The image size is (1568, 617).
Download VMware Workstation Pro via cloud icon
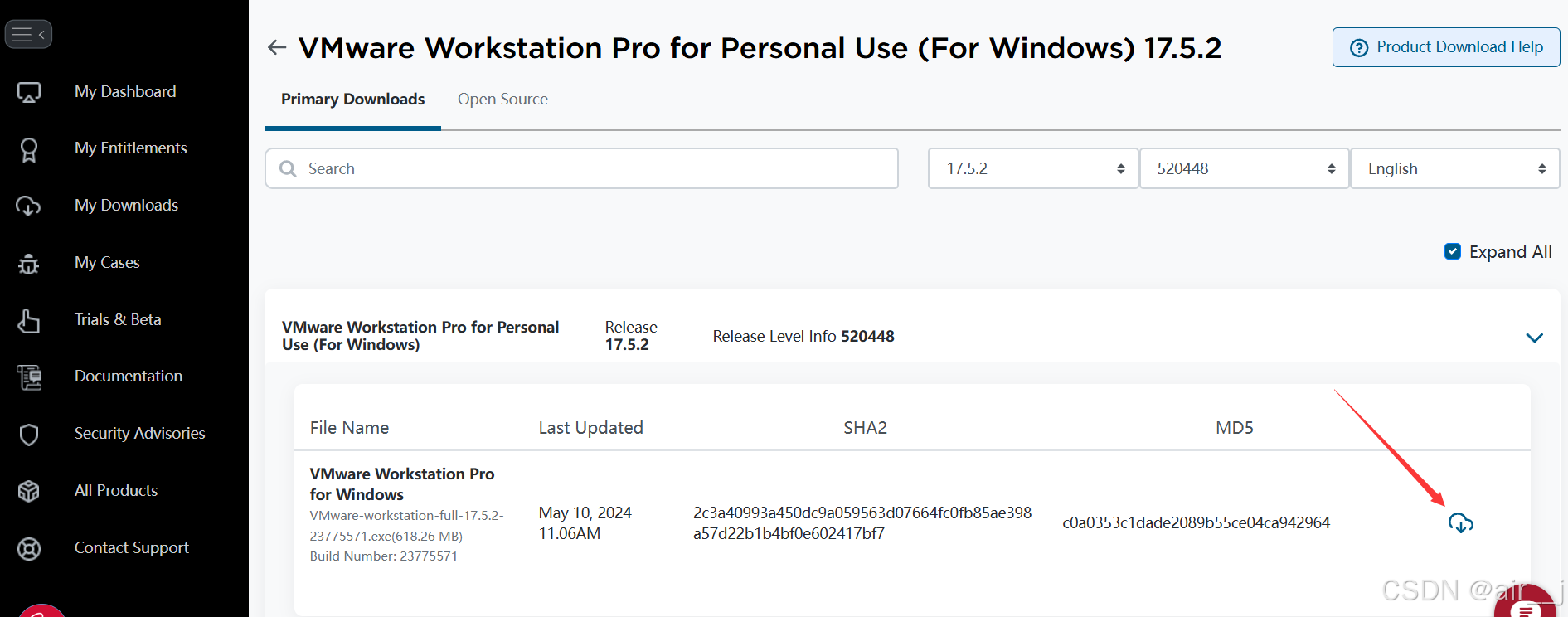click(x=1460, y=522)
